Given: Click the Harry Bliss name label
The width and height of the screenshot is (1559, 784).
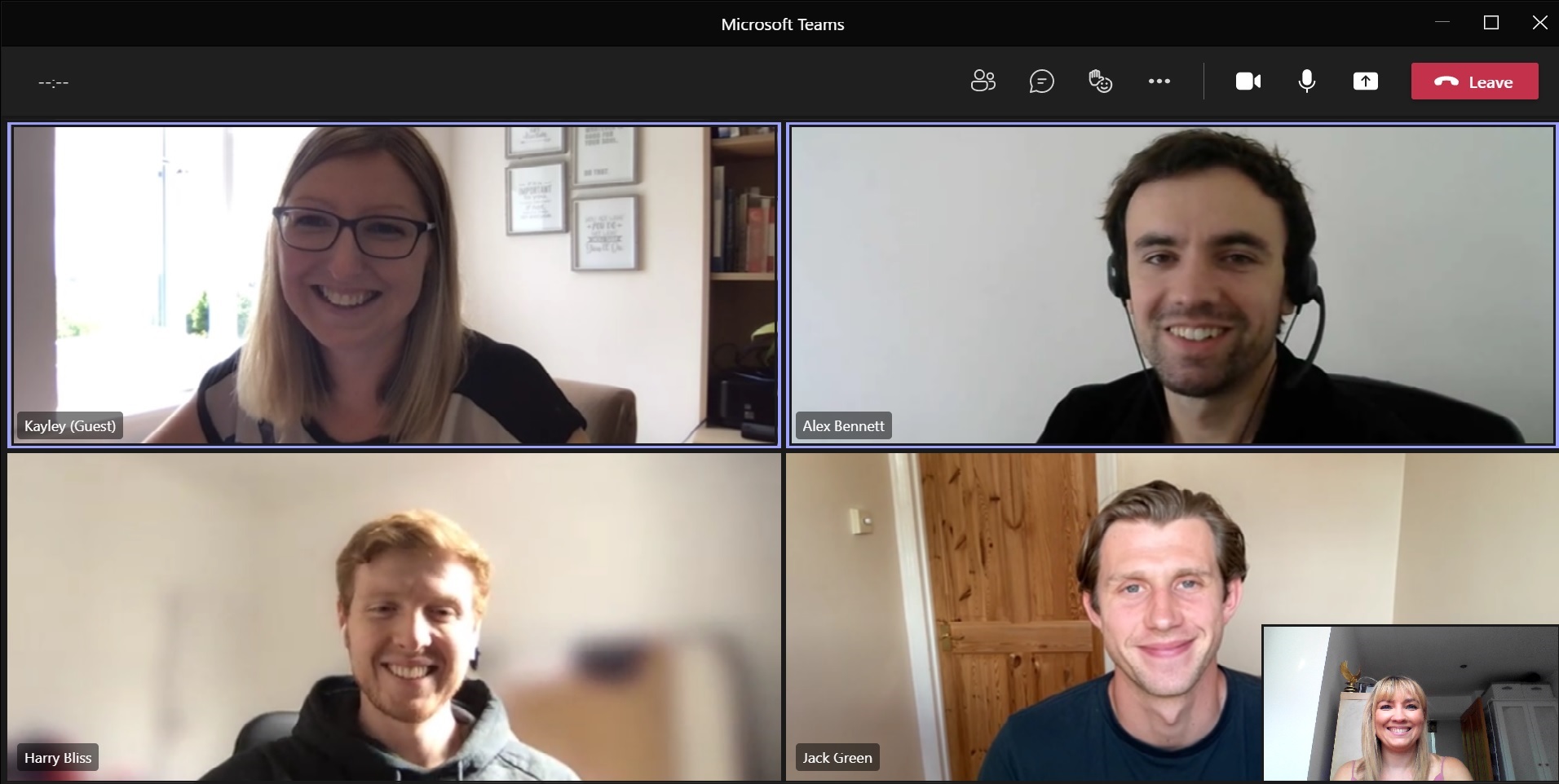Looking at the screenshot, I should [x=58, y=757].
